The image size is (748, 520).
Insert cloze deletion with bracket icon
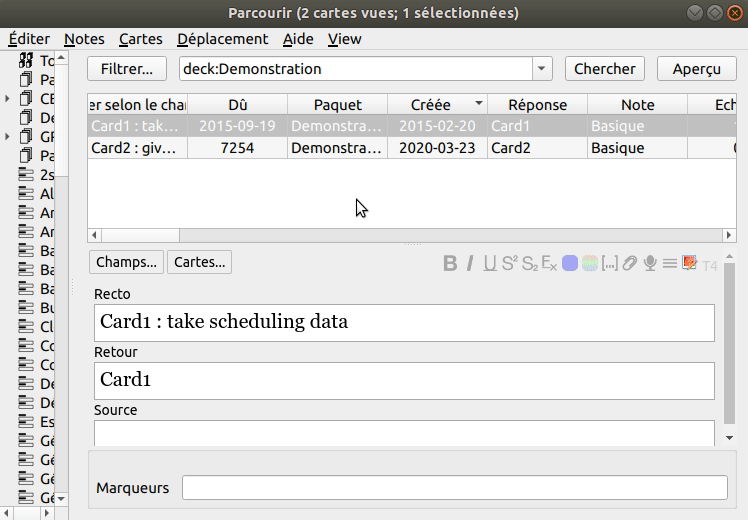pyautogui.click(x=610, y=263)
